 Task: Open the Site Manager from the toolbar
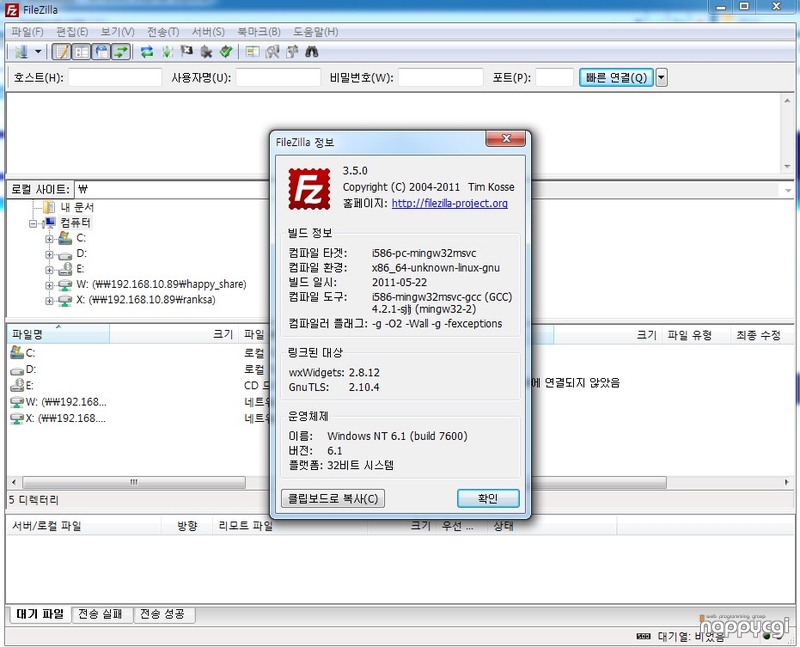[x=21, y=52]
